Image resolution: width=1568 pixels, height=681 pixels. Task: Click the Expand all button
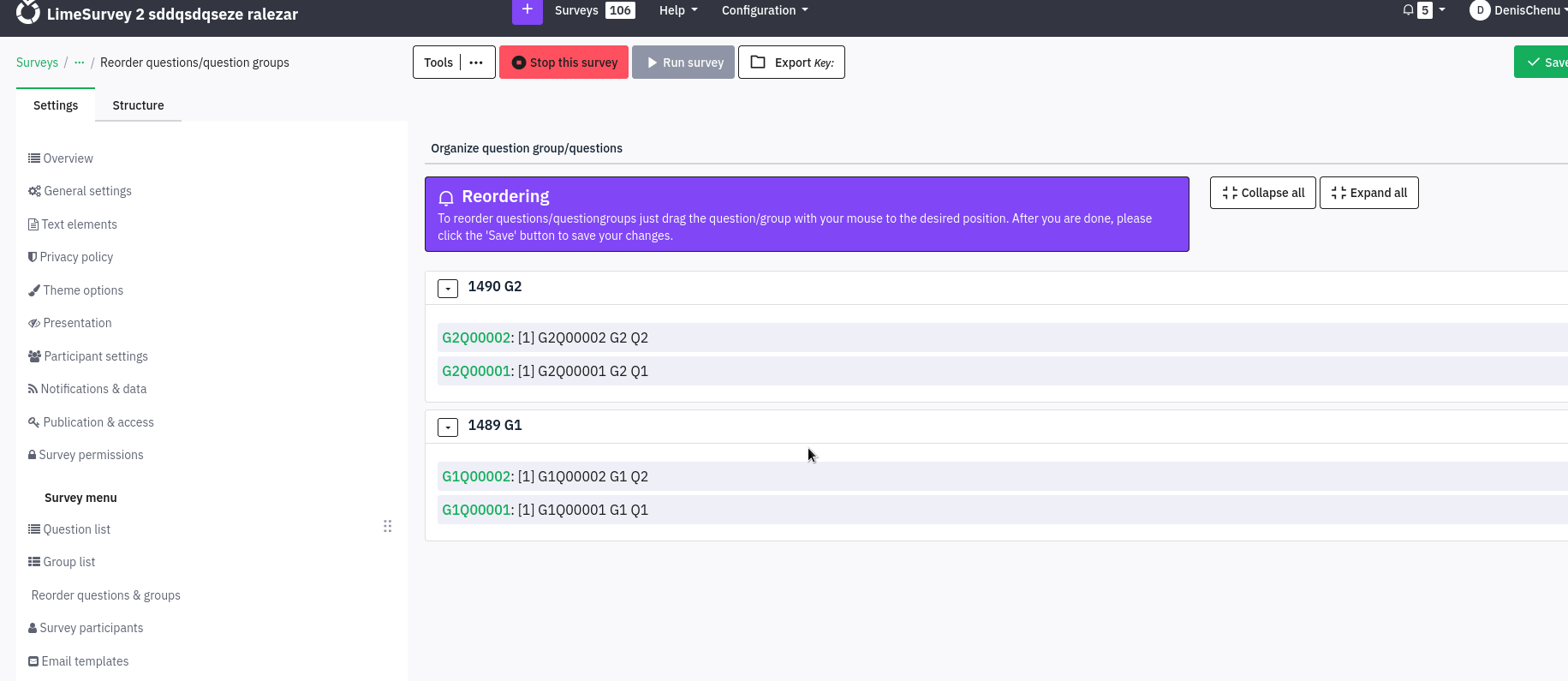[1368, 193]
